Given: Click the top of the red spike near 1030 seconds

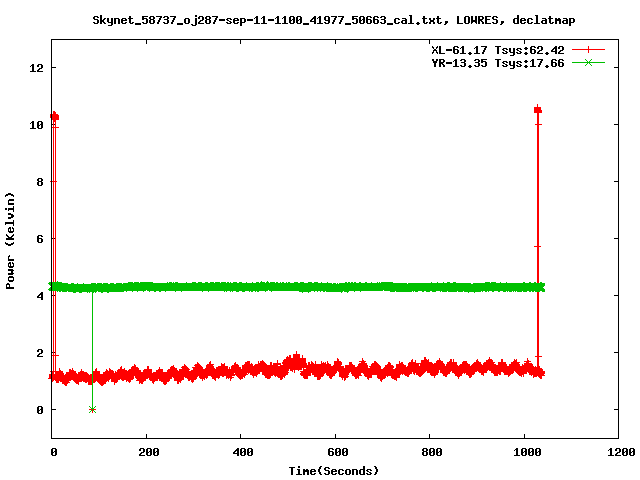Looking at the screenshot, I should 538,110.
